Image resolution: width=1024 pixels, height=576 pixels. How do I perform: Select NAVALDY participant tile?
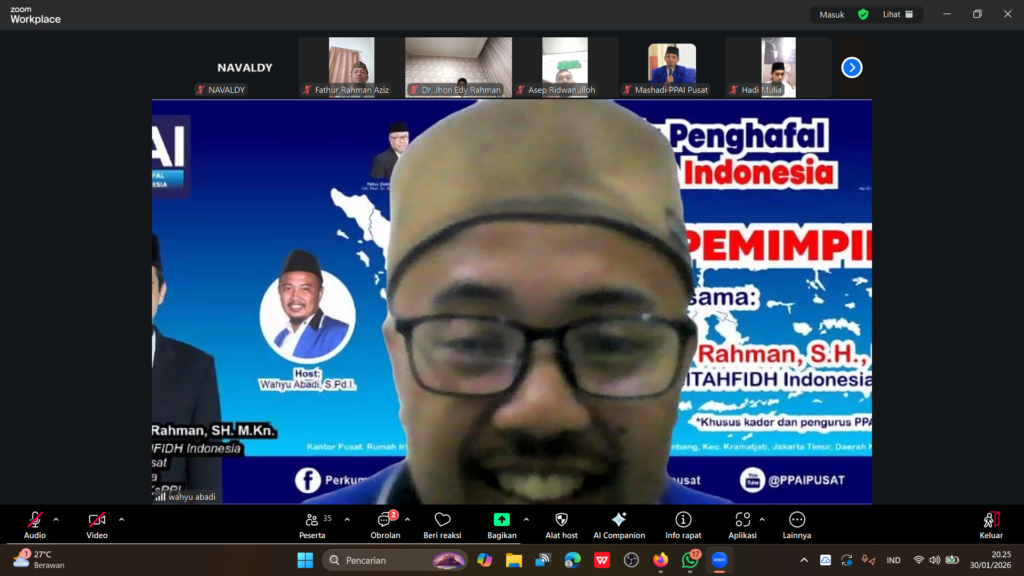click(x=245, y=67)
